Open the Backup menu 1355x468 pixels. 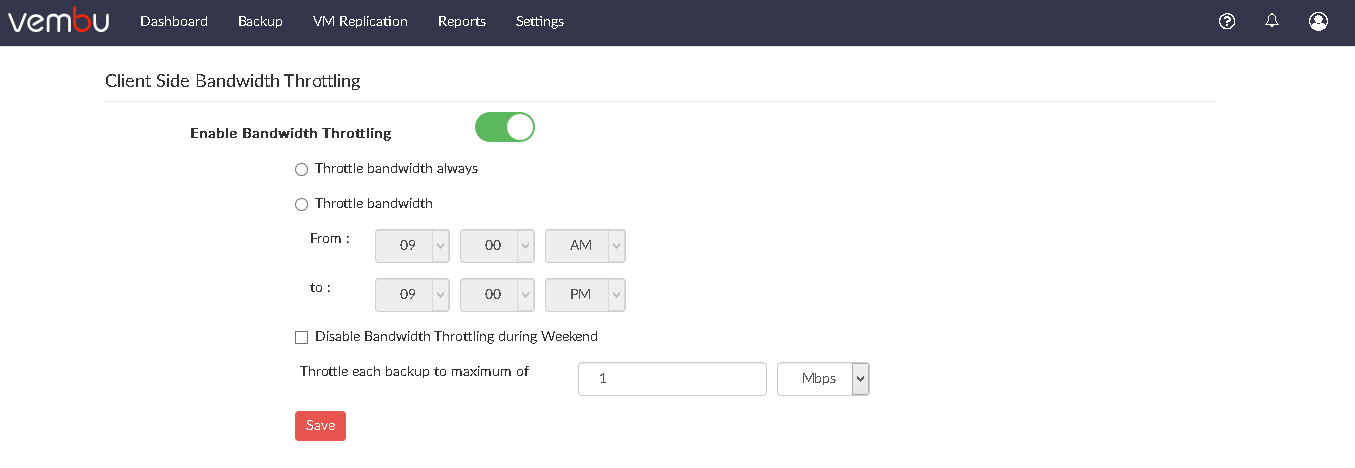260,21
